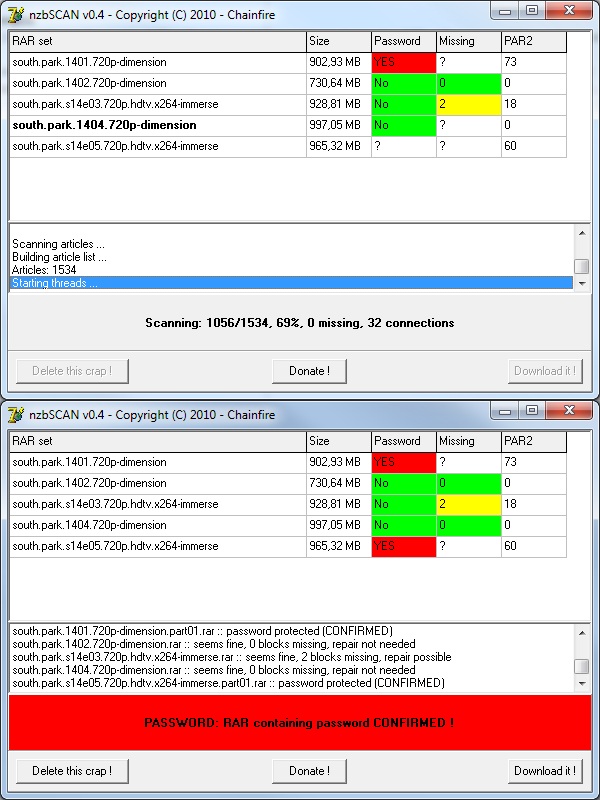Select south.park.1402.720p-dimension row in top window
This screenshot has width=600, height=800.
(288, 83)
